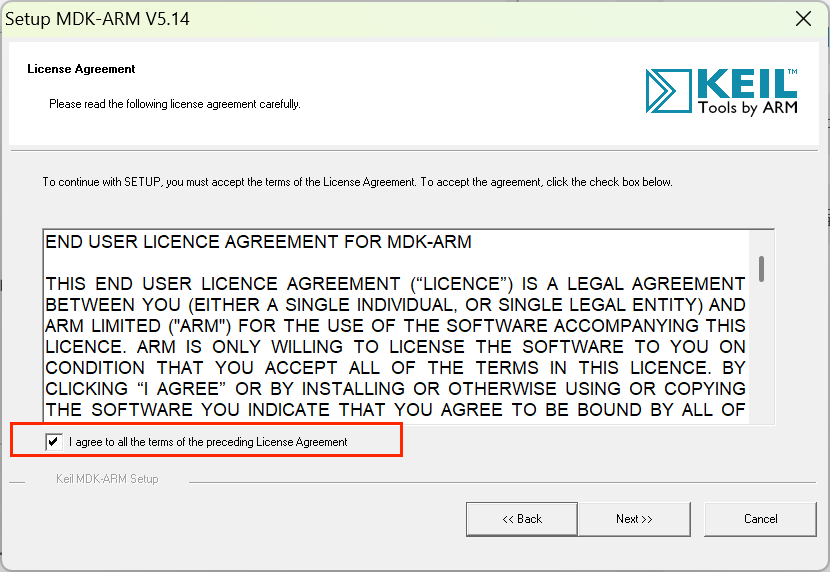Click the 'I agree to all the terms' label text
This screenshot has width=830, height=572.
pyautogui.click(x=208, y=442)
